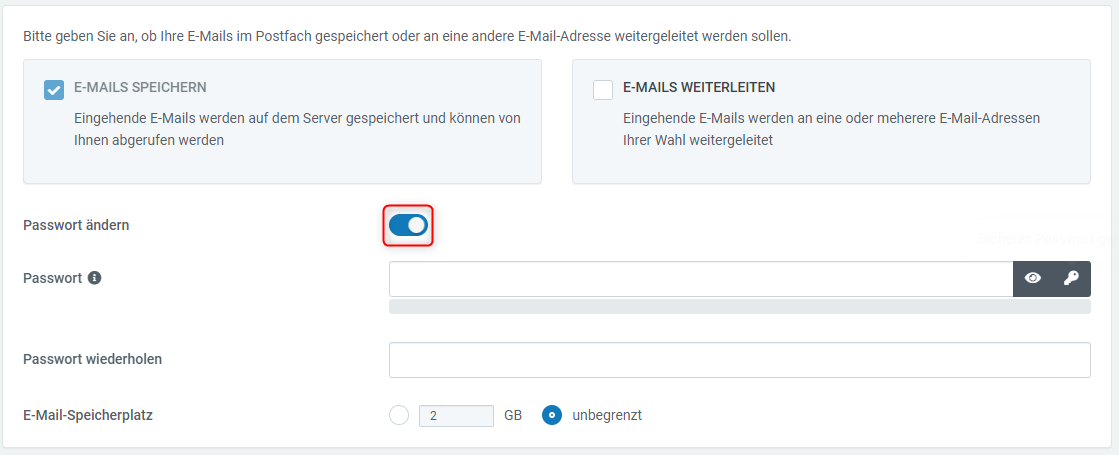Select the limited GB storage radio button
This screenshot has height=455, width=1119.
coord(399,415)
